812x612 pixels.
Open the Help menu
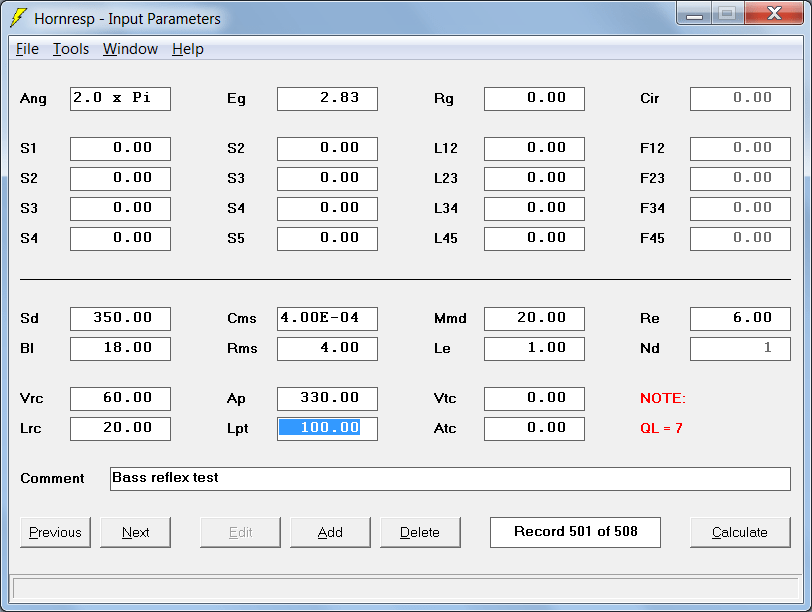(187, 49)
